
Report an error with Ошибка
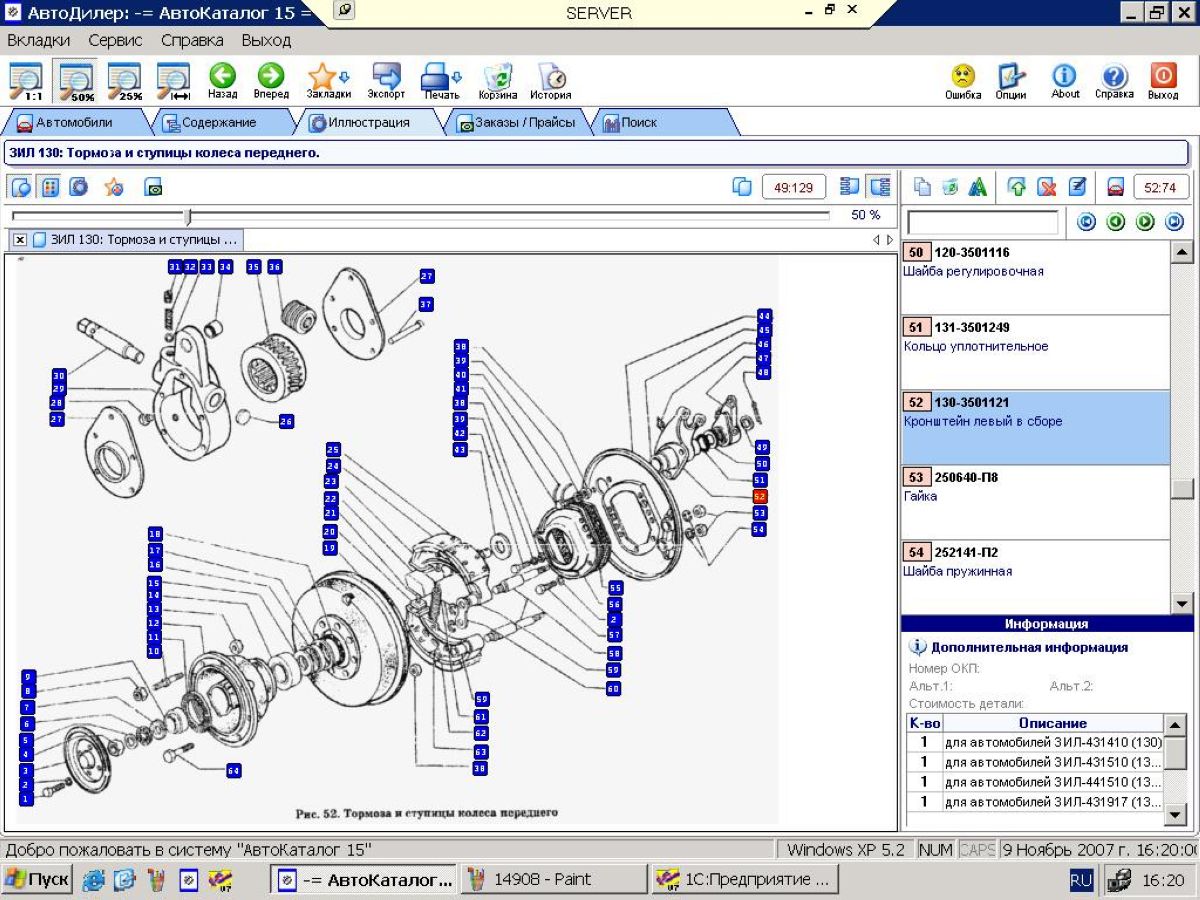click(x=963, y=81)
